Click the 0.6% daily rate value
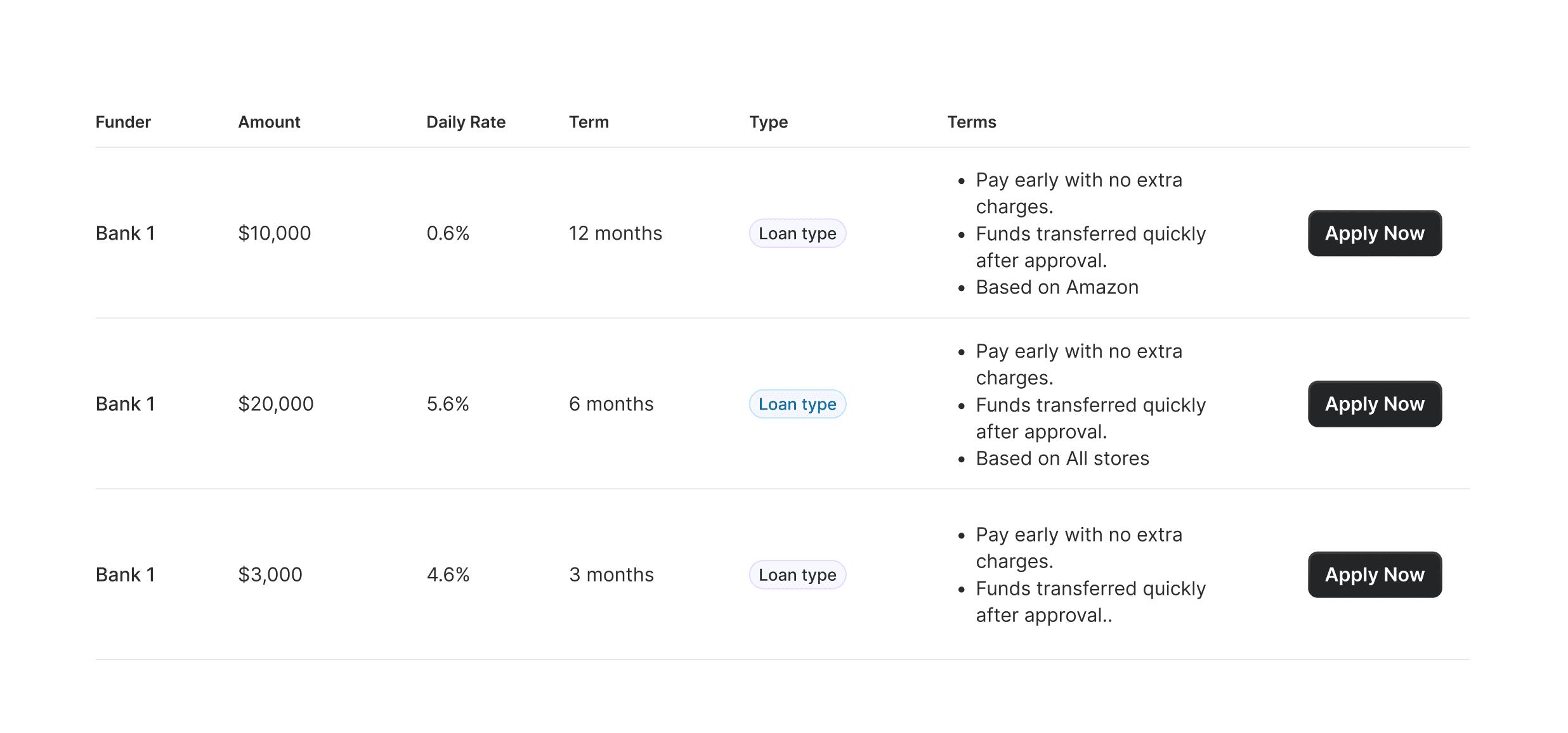This screenshot has height=733, width=1568. (x=448, y=233)
